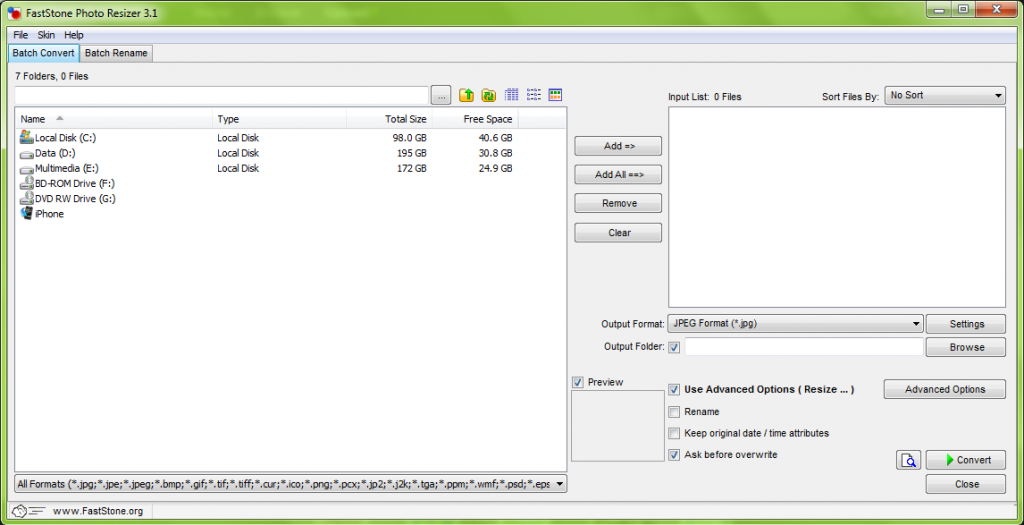The width and height of the screenshot is (1024, 525).
Task: Toggle the Output Folder checkbox
Action: [675, 347]
